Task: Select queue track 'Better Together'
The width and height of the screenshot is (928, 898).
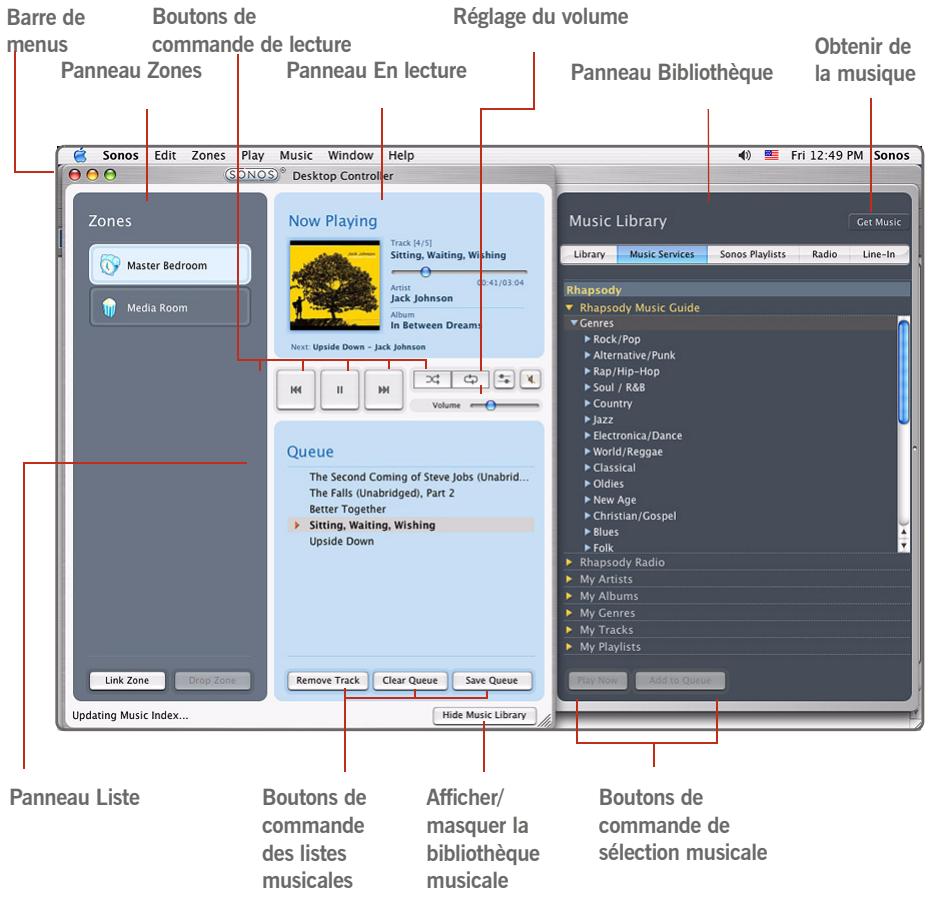Action: tap(347, 509)
